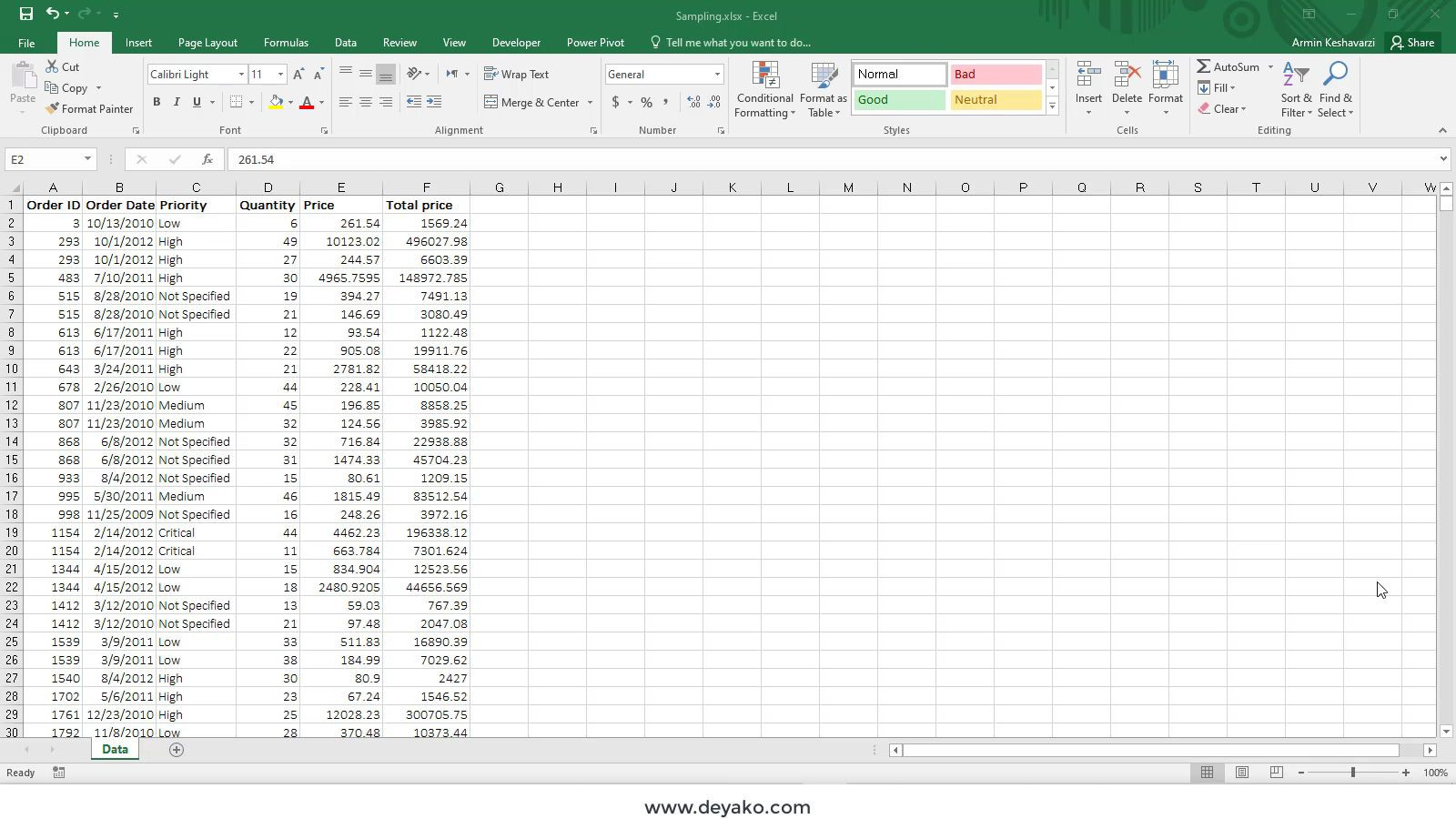The image size is (1456, 819).
Task: Switch to Page Layout view
Action: [1242, 773]
